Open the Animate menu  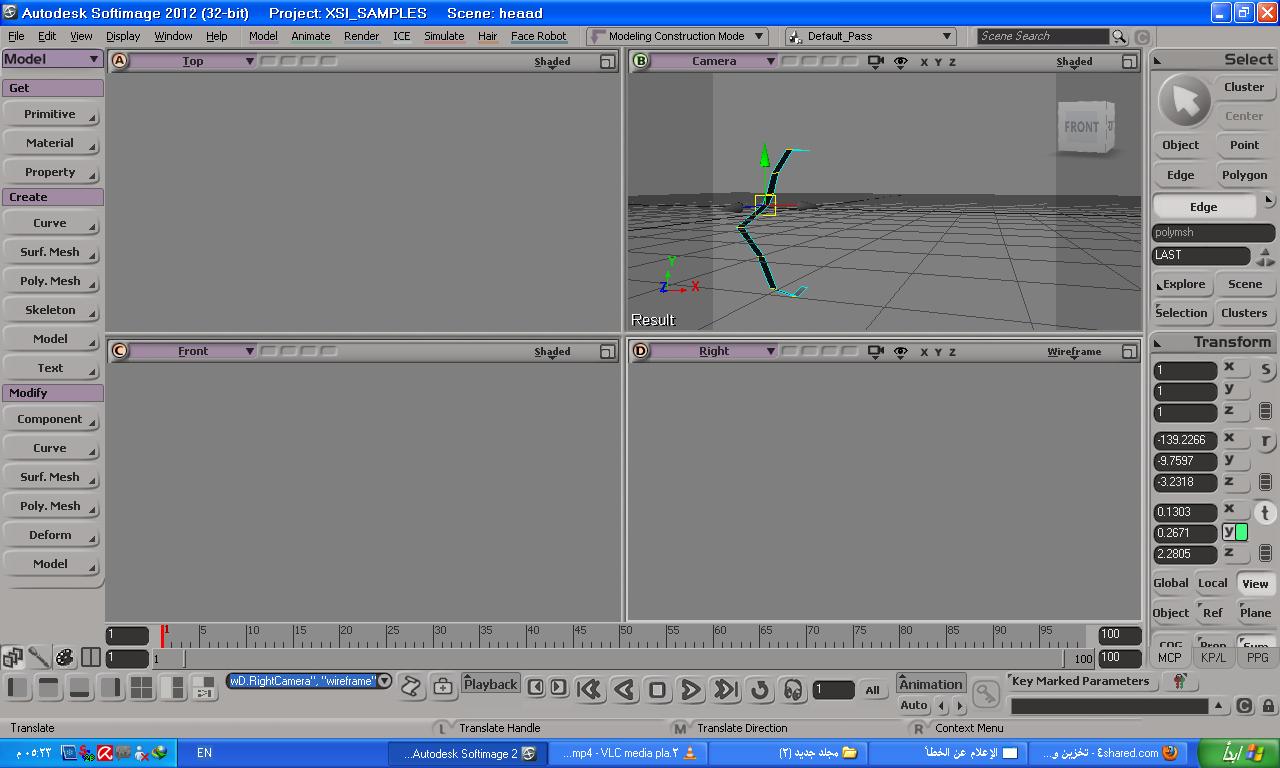[310, 36]
